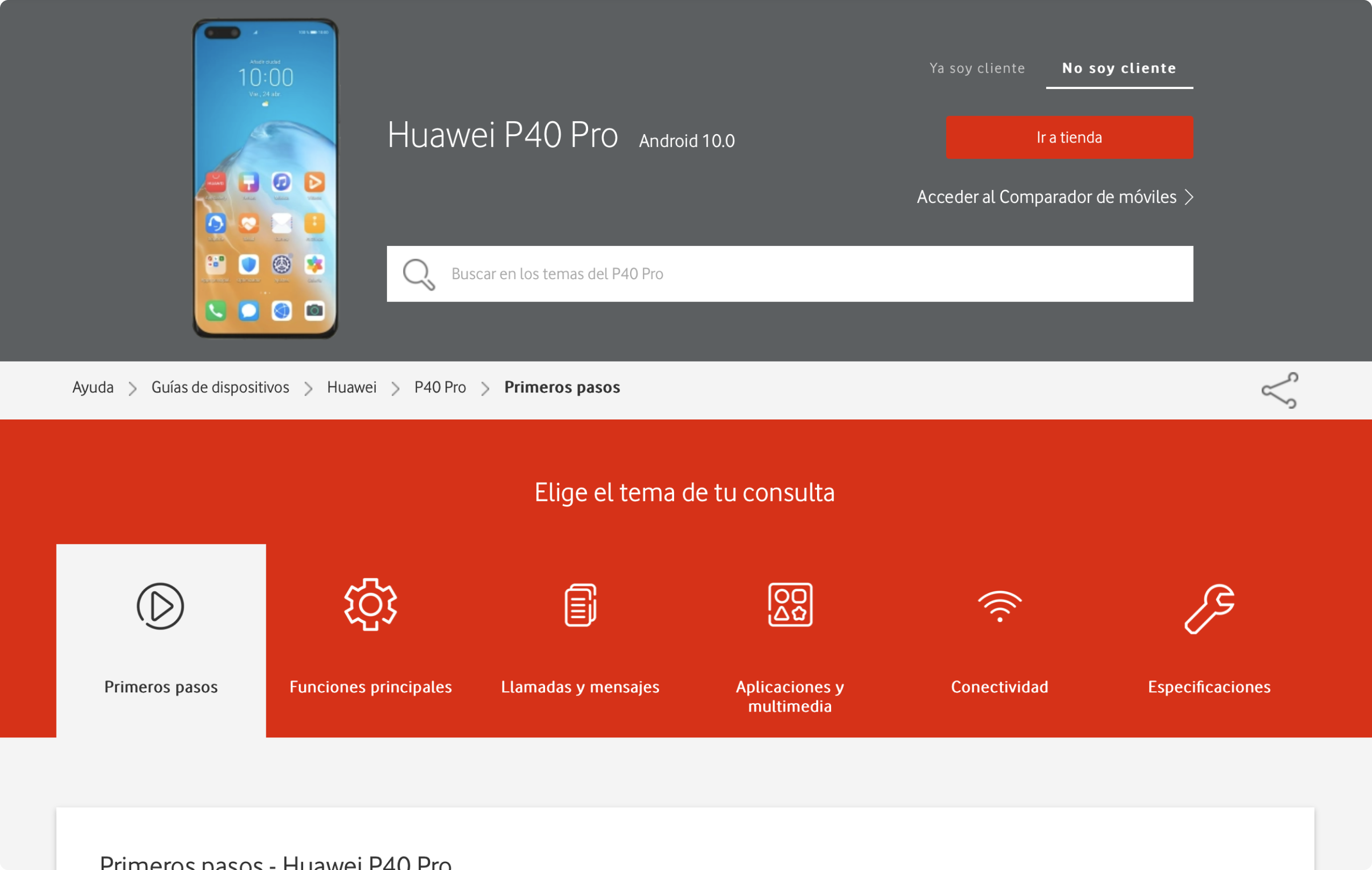
Task: Select the Llamadas y mensajes document icon
Action: (580, 605)
